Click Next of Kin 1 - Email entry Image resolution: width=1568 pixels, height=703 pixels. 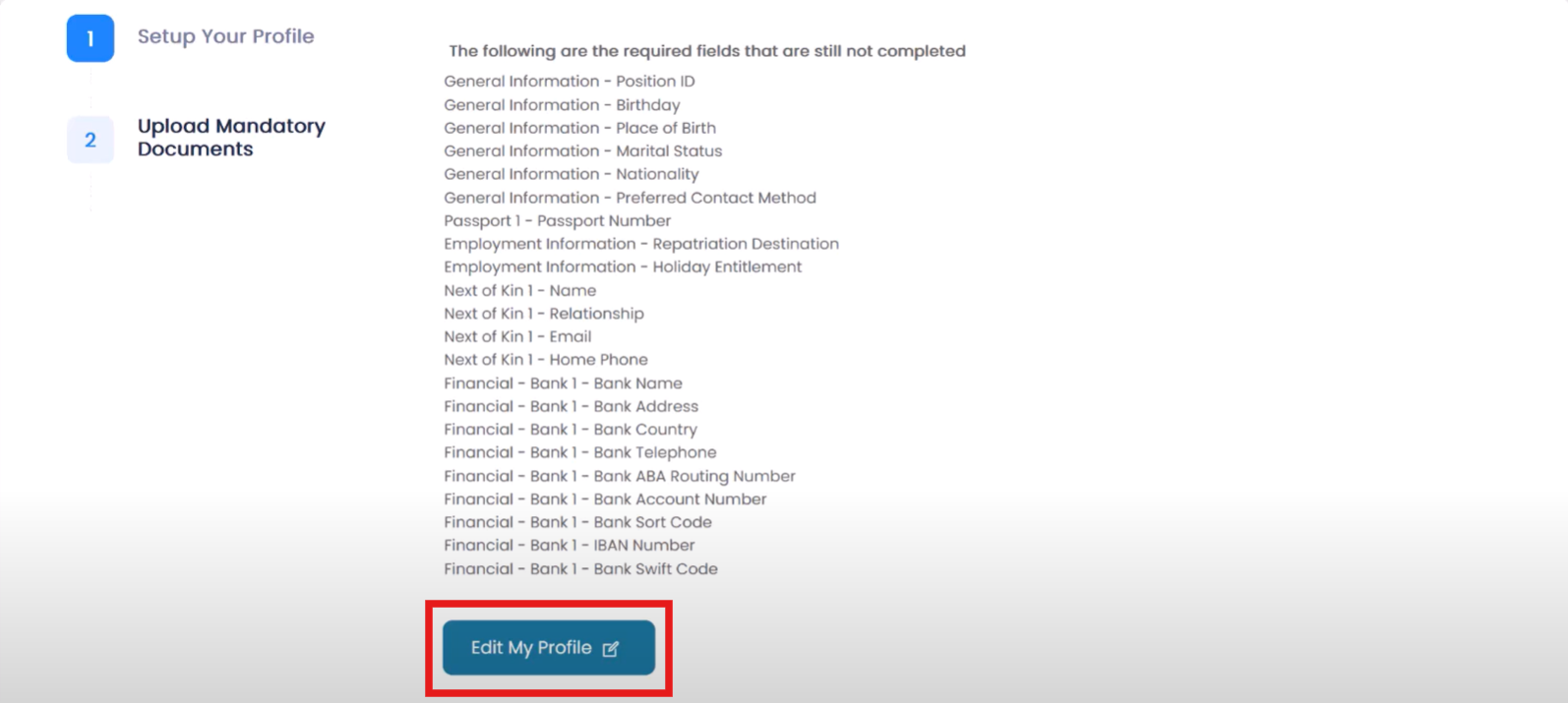pos(517,336)
